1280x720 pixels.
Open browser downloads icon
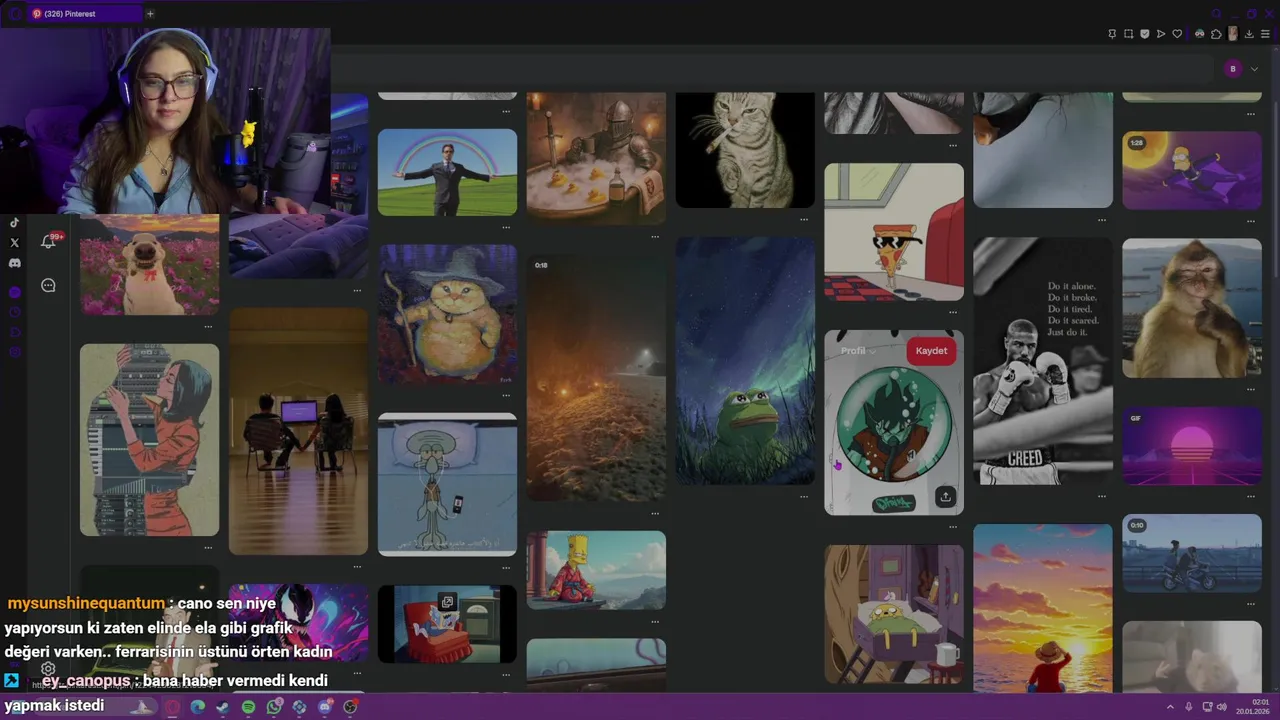coord(1249,34)
